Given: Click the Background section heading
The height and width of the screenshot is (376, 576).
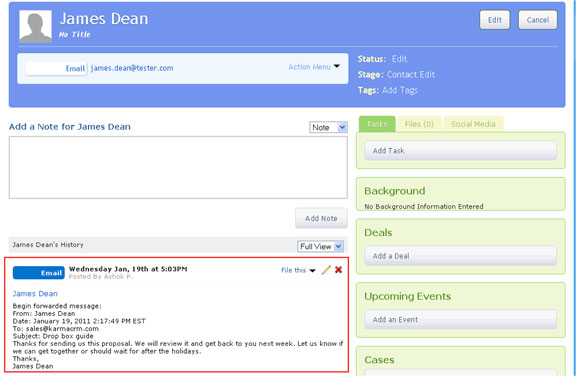Looking at the screenshot, I should [395, 191].
